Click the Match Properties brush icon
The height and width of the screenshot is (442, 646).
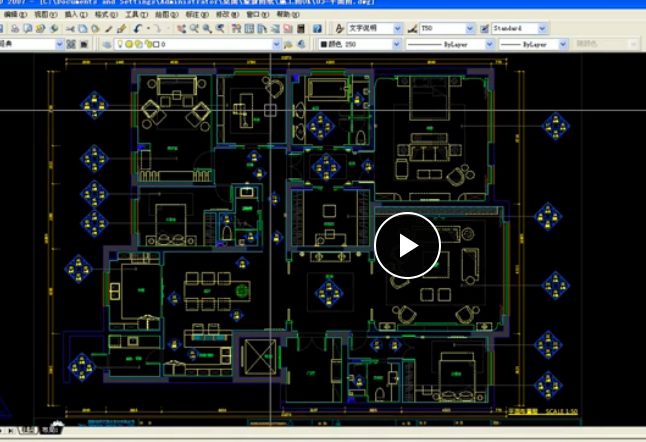click(x=108, y=29)
